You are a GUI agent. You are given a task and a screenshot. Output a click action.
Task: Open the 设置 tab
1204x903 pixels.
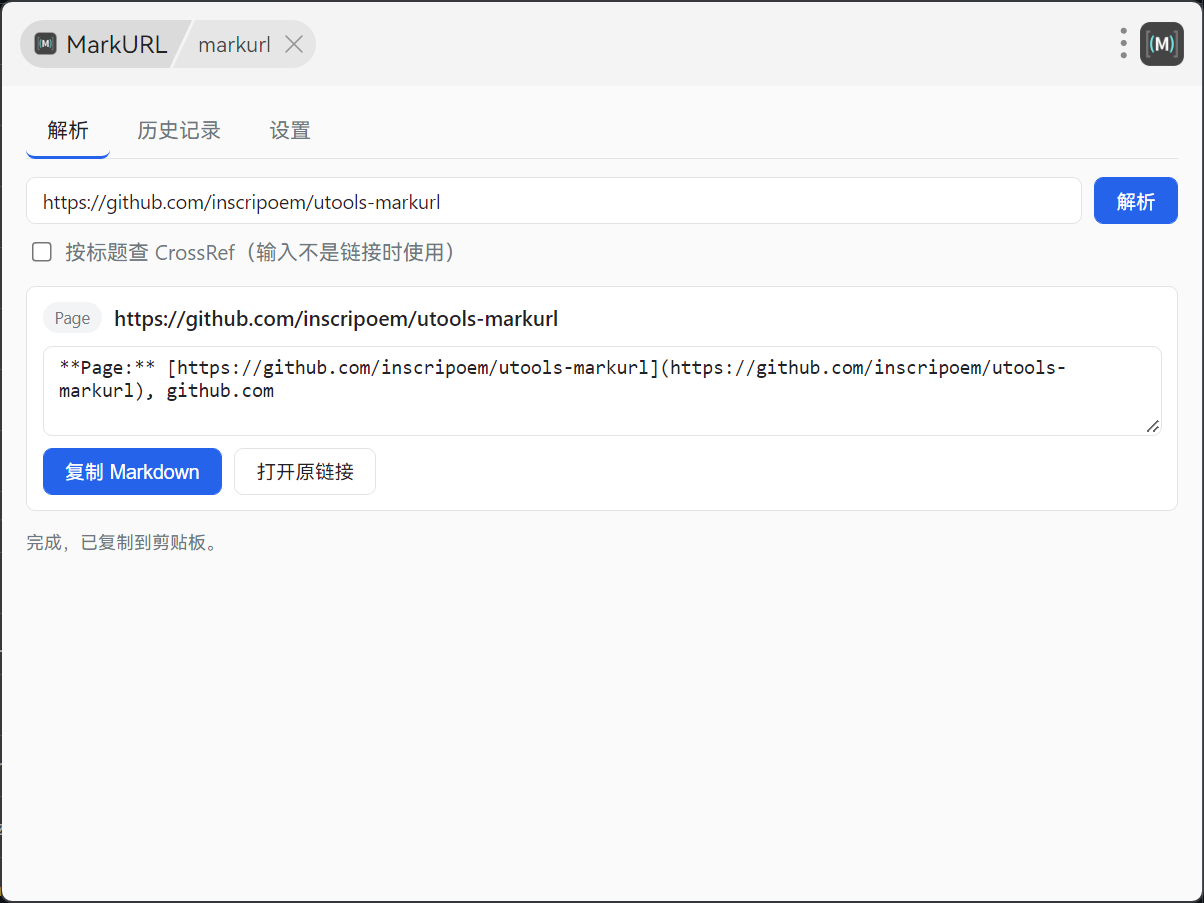[290, 131]
